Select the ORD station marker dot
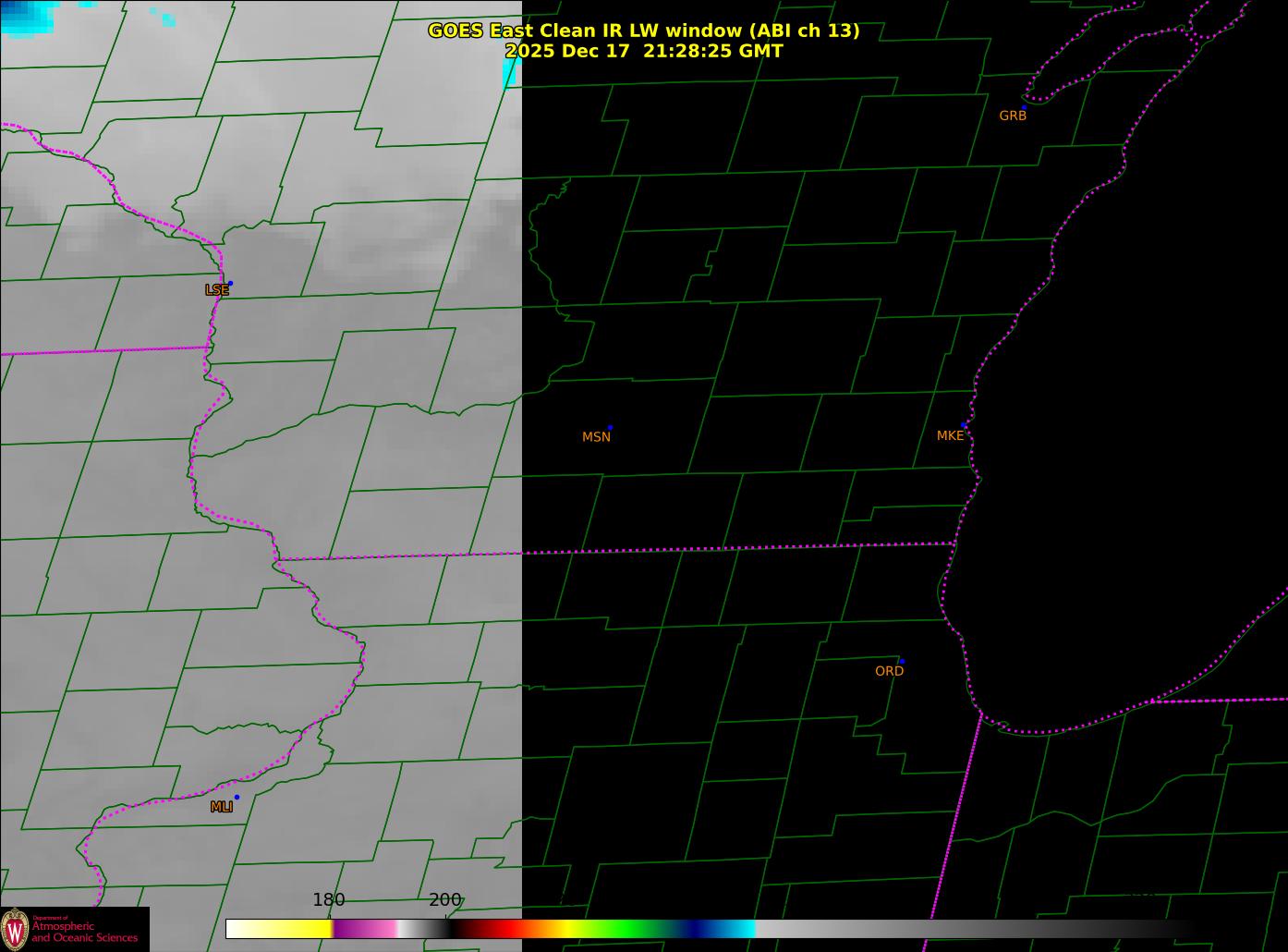 coord(902,662)
